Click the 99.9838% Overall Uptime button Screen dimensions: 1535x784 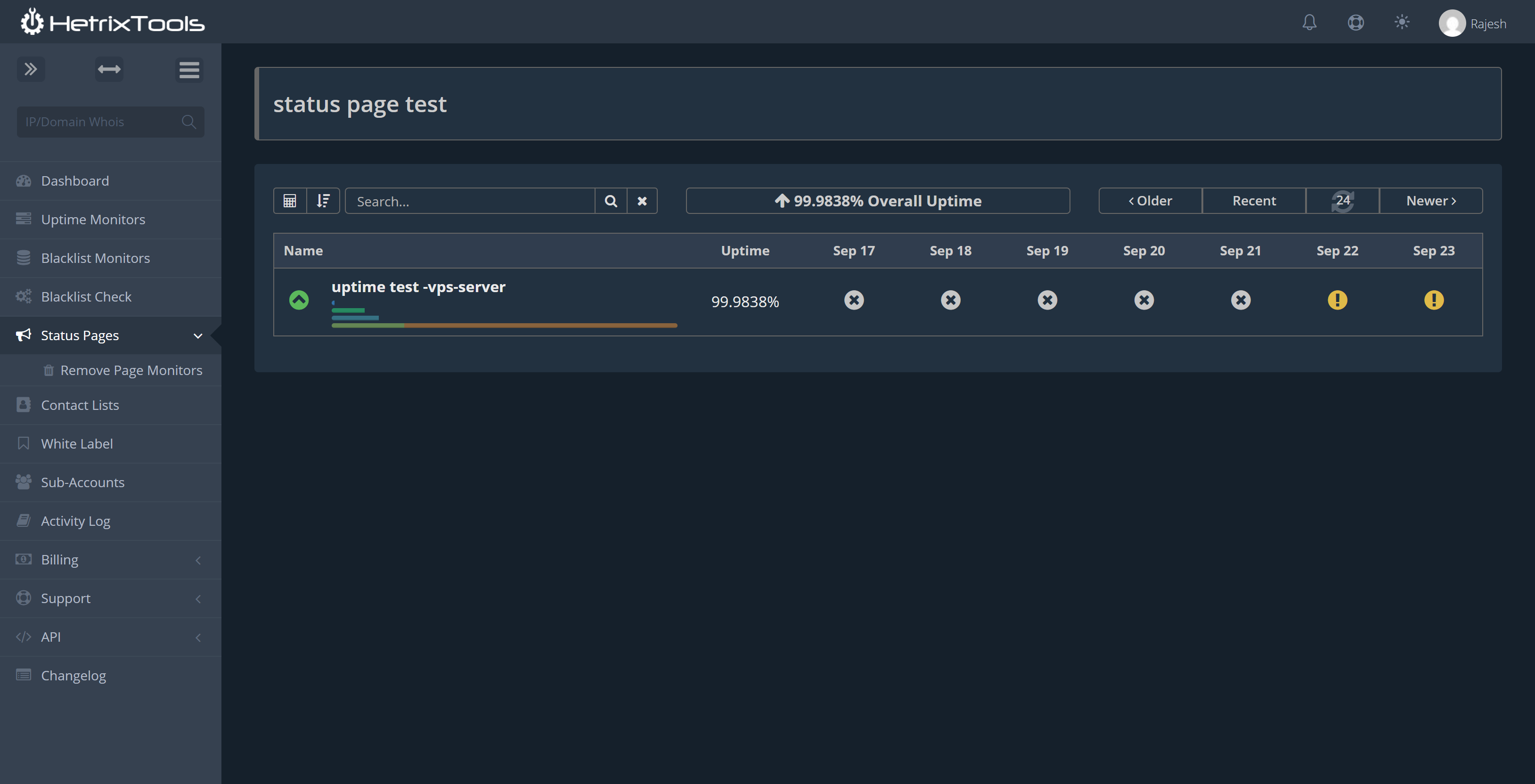(x=878, y=201)
